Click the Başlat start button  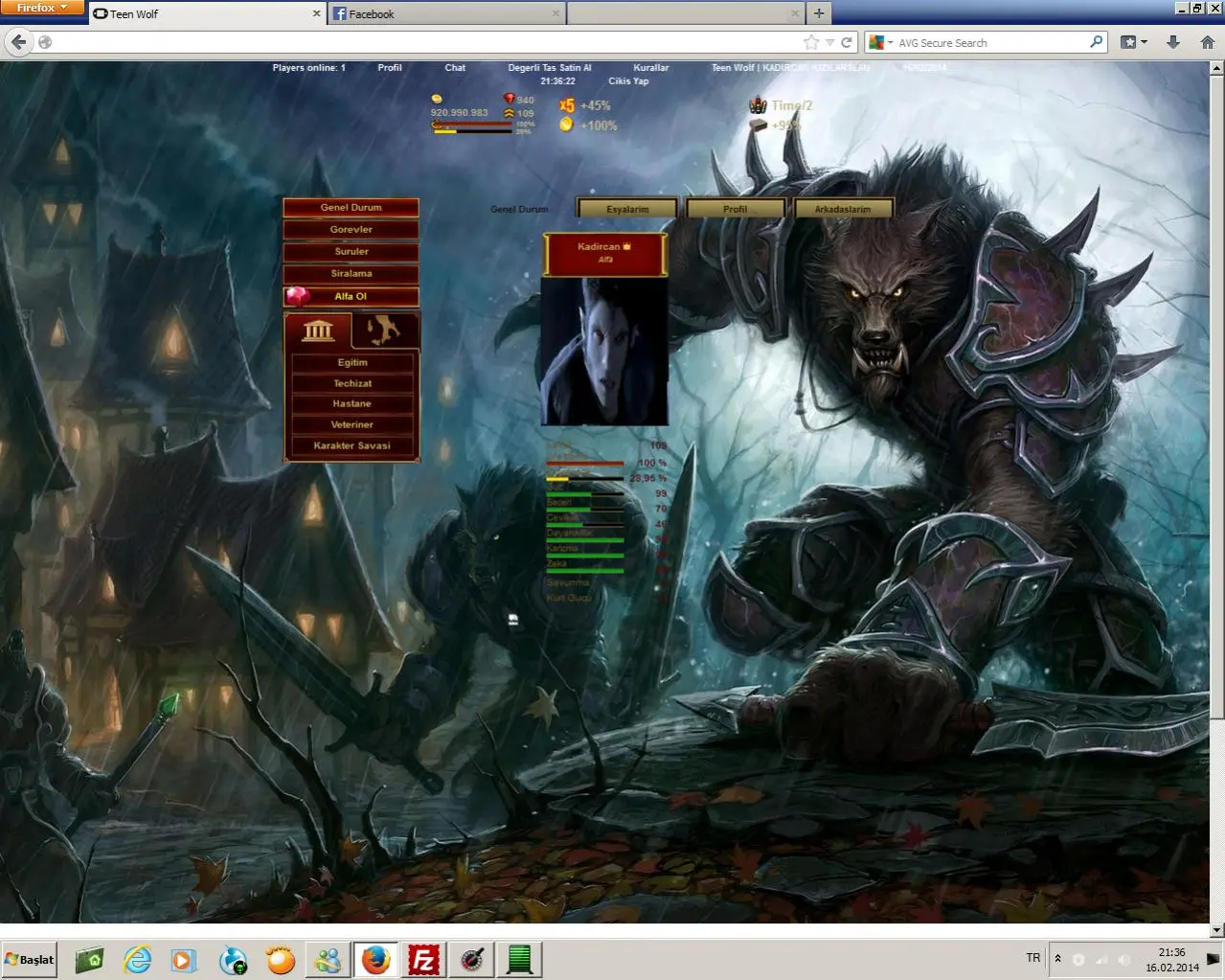[x=30, y=959]
